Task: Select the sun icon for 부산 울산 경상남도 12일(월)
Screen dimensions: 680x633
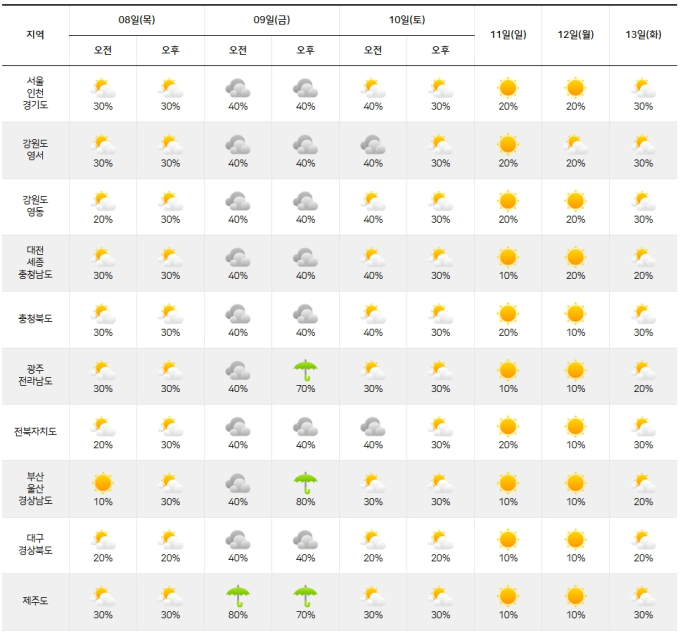Action: click(575, 483)
